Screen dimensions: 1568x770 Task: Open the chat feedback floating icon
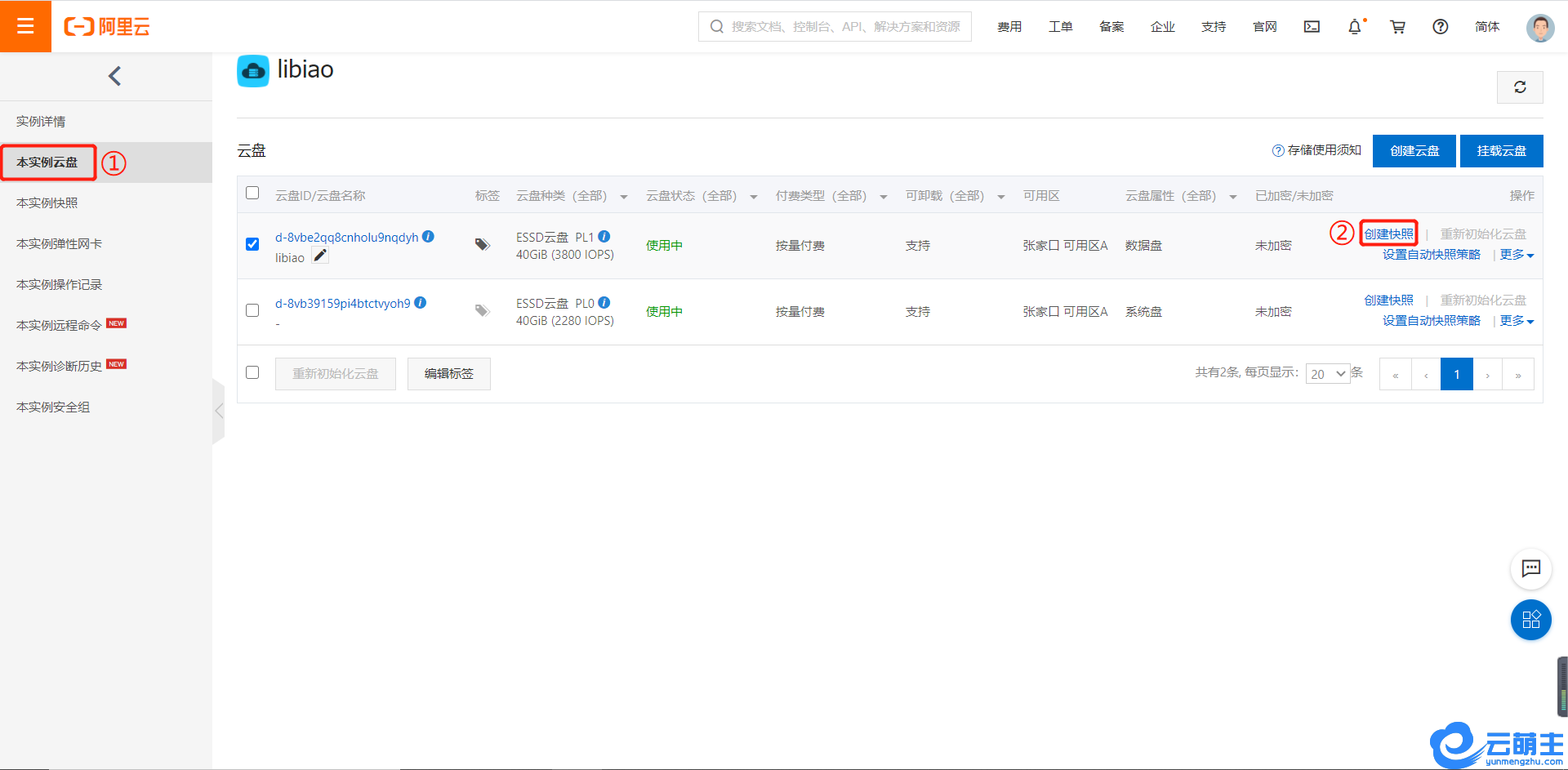tap(1530, 568)
